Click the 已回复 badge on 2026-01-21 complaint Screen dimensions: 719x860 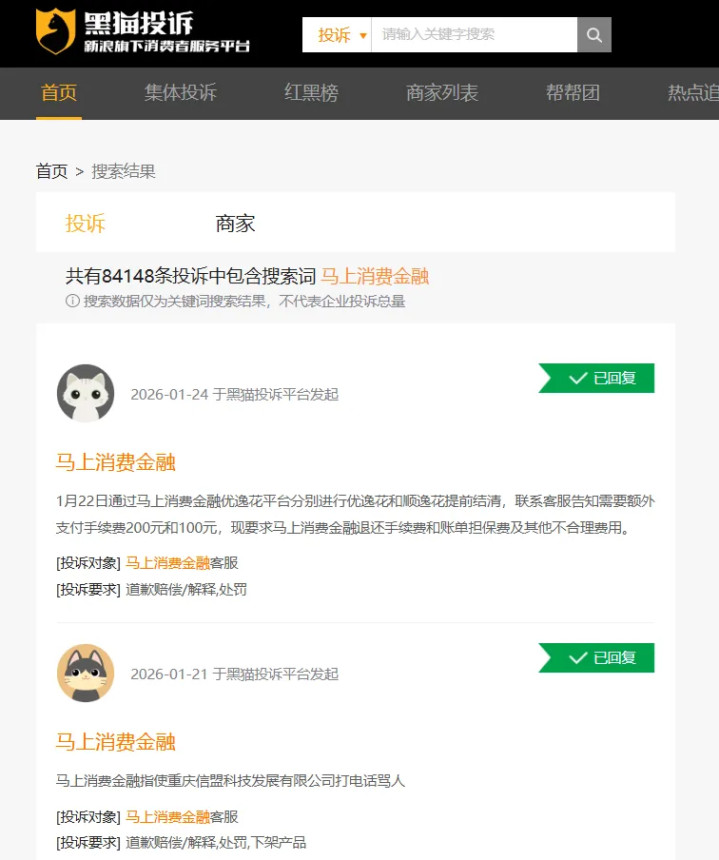point(597,658)
